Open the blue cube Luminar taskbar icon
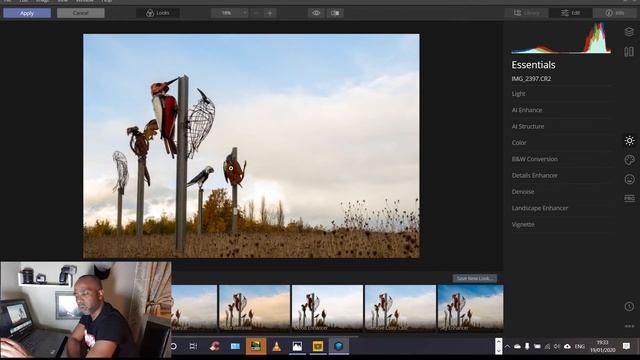This screenshot has width=640, height=360. 338,346
